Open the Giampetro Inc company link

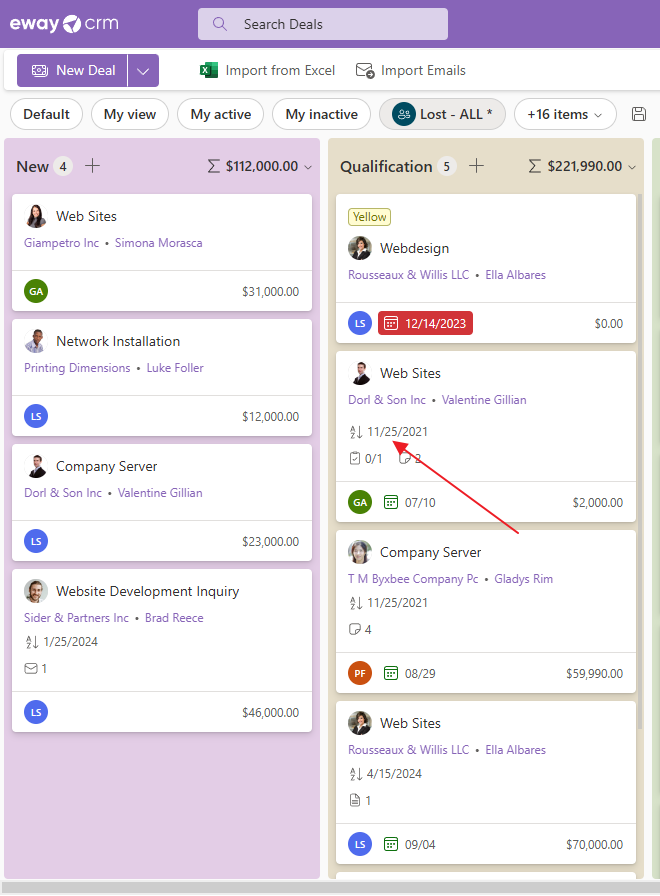61,243
